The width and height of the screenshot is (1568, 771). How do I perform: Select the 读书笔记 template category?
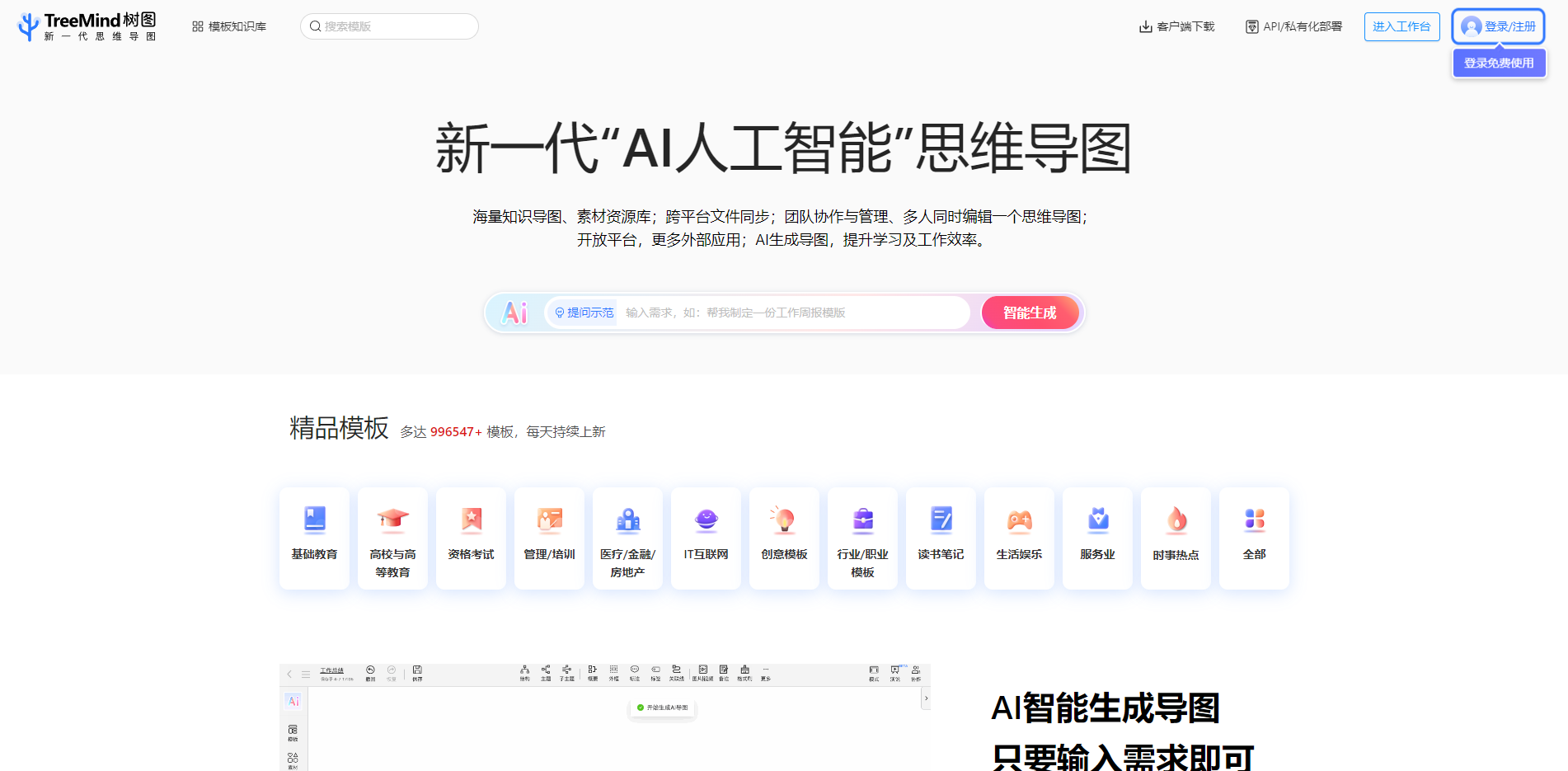[941, 538]
